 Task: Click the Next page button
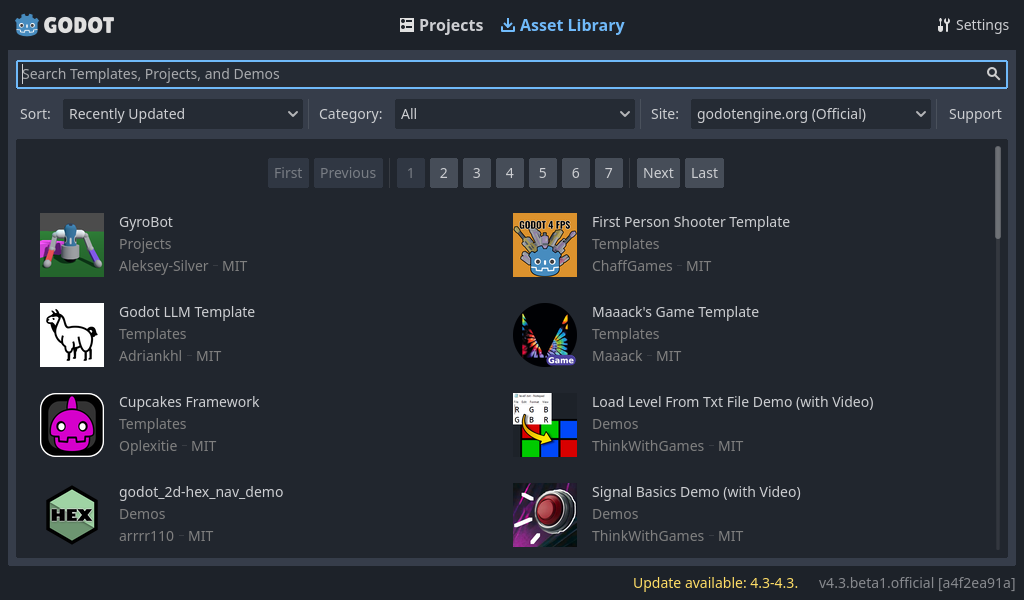657,172
